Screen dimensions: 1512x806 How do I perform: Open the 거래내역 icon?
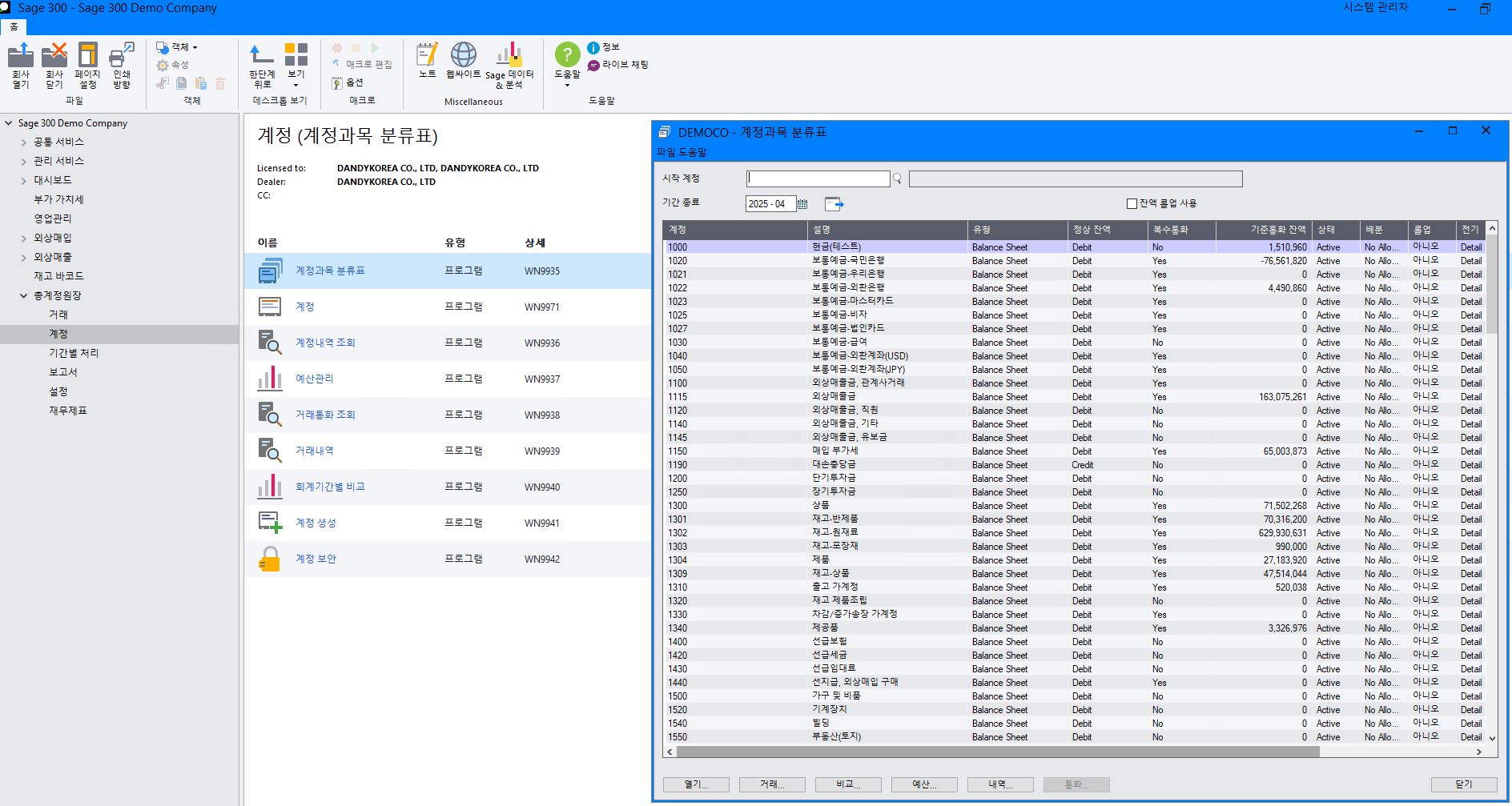(x=270, y=451)
